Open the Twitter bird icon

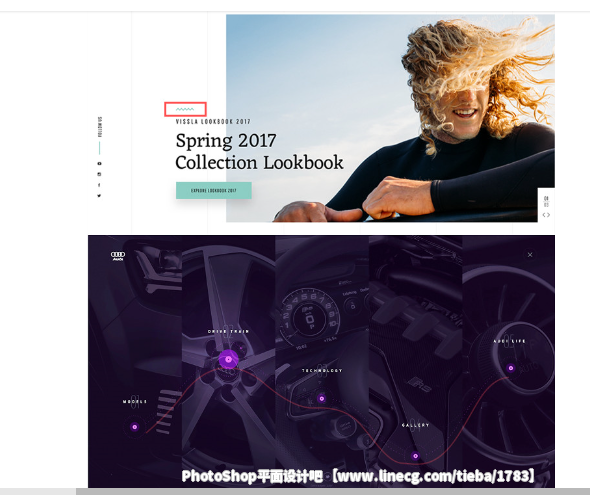point(99,196)
